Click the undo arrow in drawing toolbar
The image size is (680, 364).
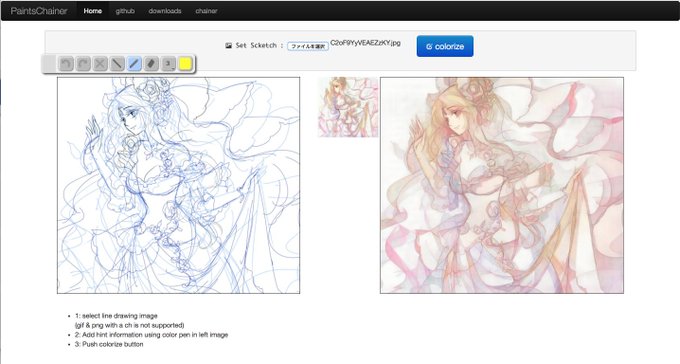pos(65,64)
